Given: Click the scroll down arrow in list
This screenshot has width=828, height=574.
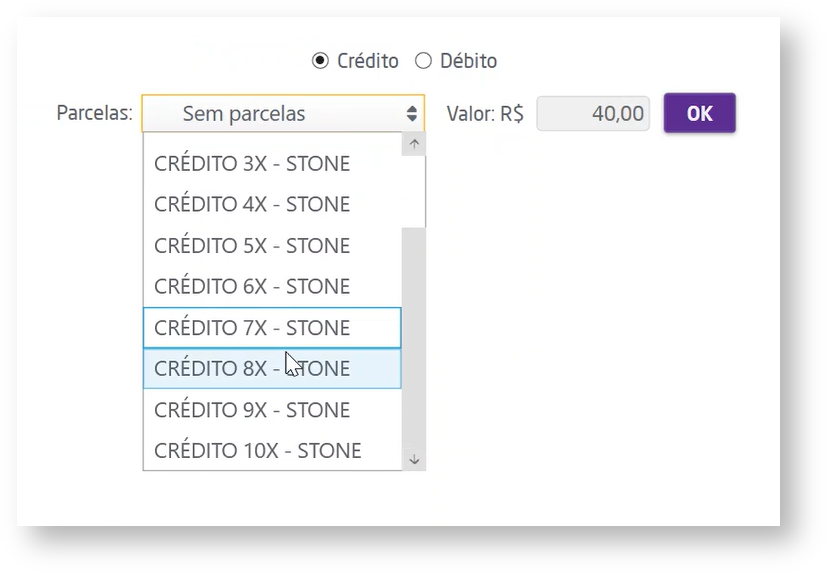Looking at the screenshot, I should coord(414,460).
